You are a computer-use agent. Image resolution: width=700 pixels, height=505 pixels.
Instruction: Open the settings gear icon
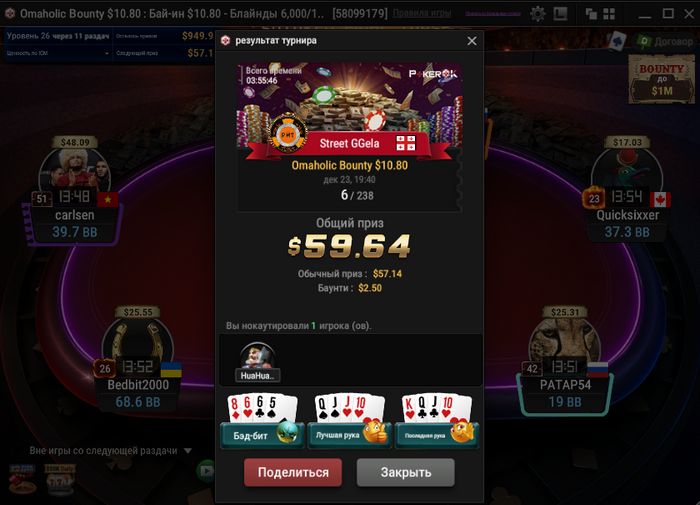(538, 14)
